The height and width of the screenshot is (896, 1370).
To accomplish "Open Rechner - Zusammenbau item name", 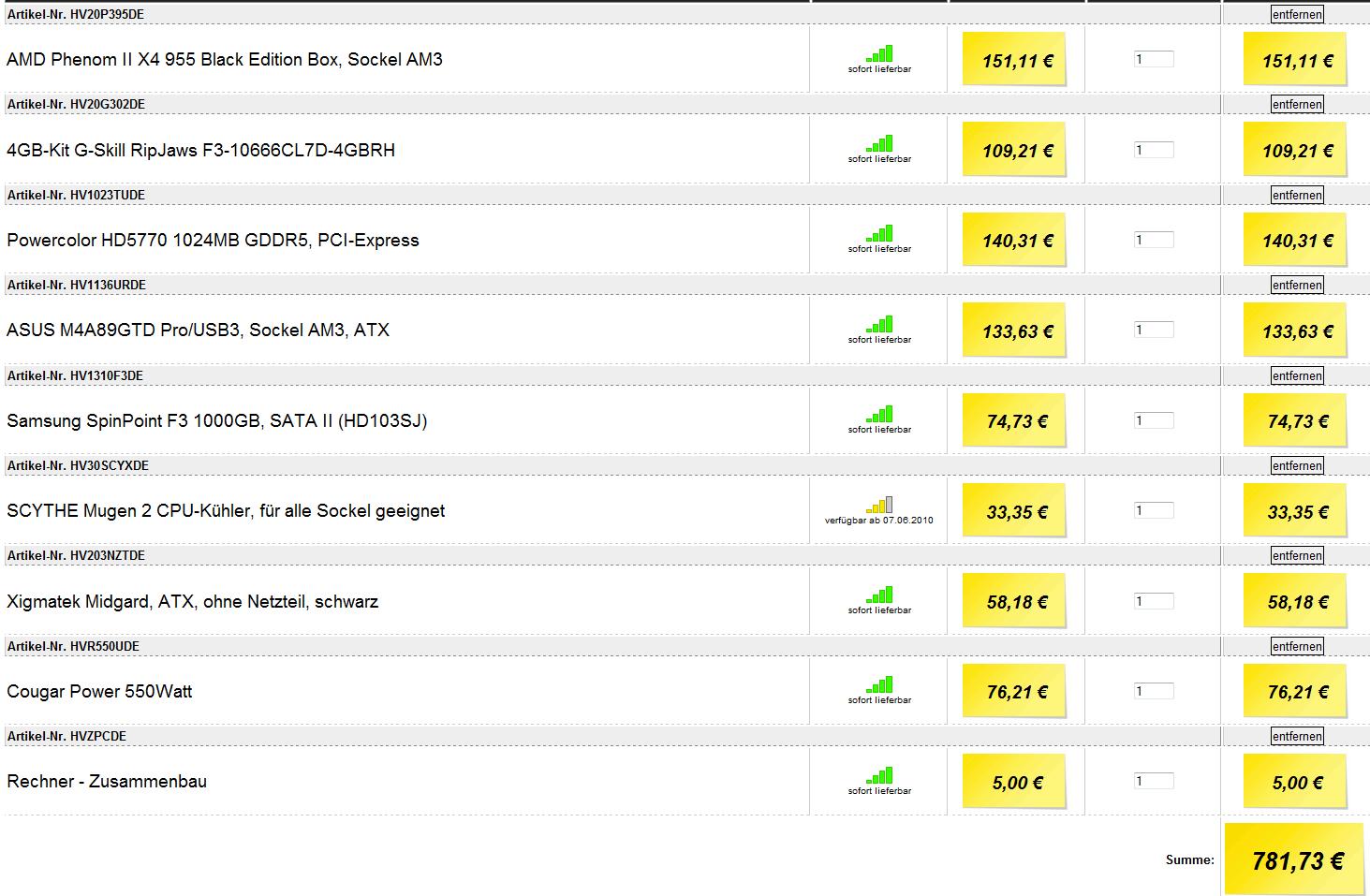I will (x=107, y=781).
